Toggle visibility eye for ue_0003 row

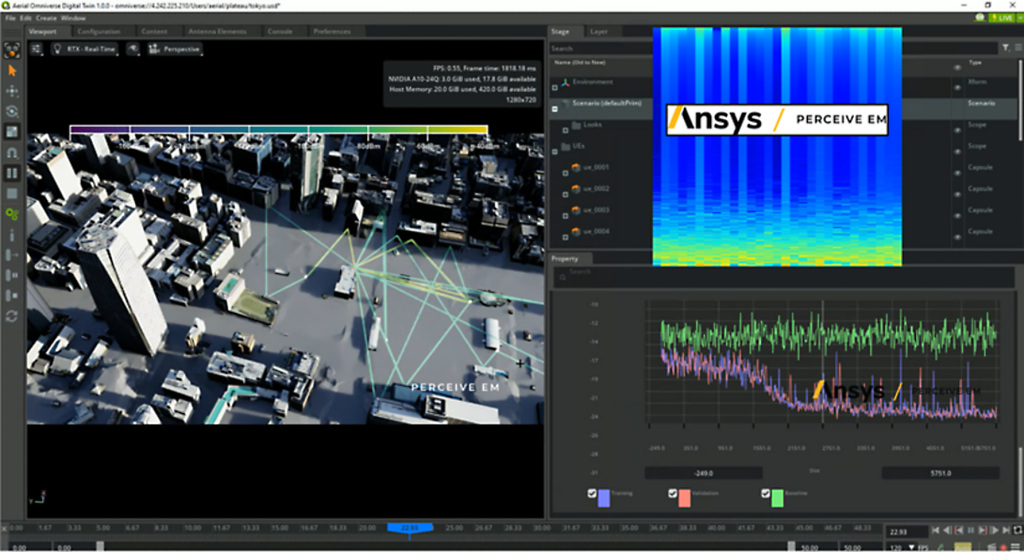point(957,216)
